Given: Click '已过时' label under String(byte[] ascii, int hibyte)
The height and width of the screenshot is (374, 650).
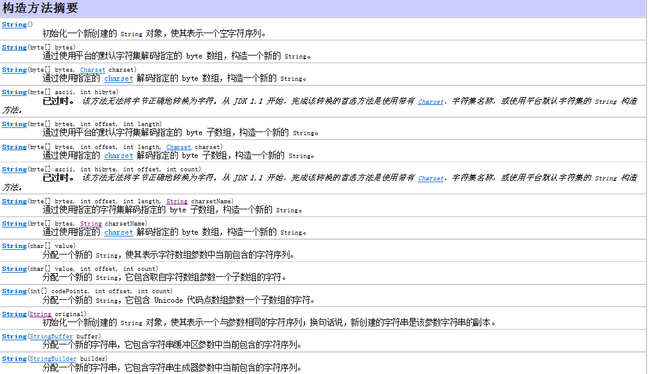Looking at the screenshot, I should point(58,101).
